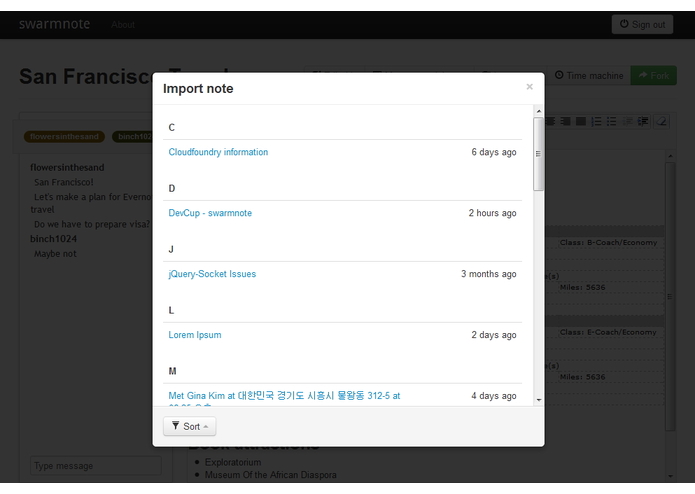695x494 pixels.
Task: Click the 'San Francisco!' chat message
Action: coord(63,182)
